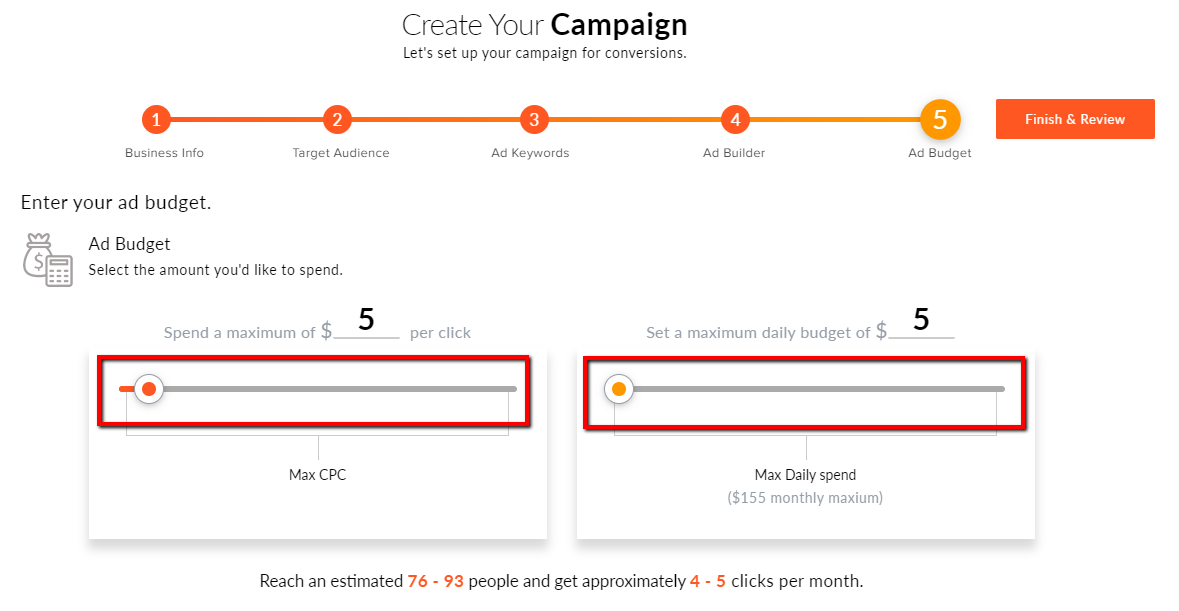This screenshot has height=611, width=1179.
Task: Click the Business Info step label
Action: click(x=164, y=153)
